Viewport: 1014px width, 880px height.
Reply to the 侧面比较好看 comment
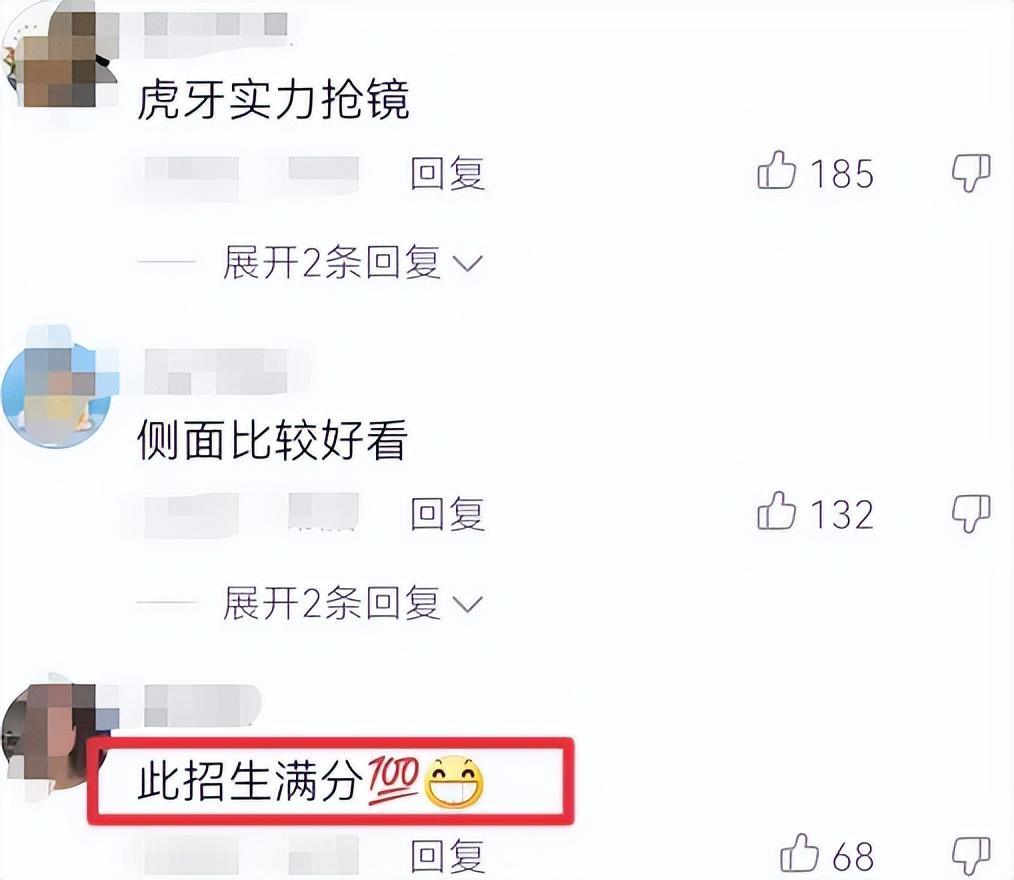click(x=448, y=514)
